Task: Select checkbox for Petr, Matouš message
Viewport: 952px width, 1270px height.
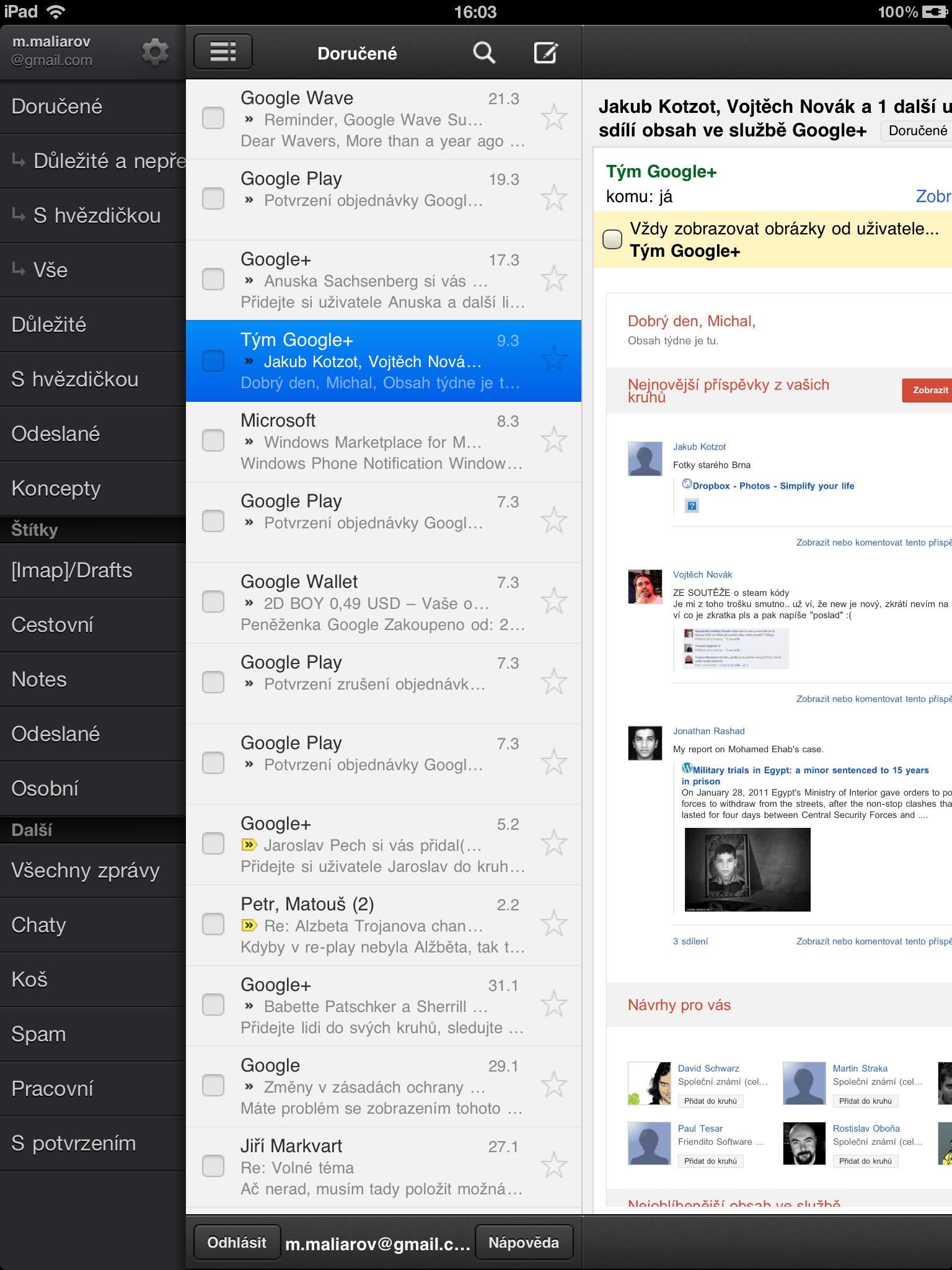Action: pos(213,924)
